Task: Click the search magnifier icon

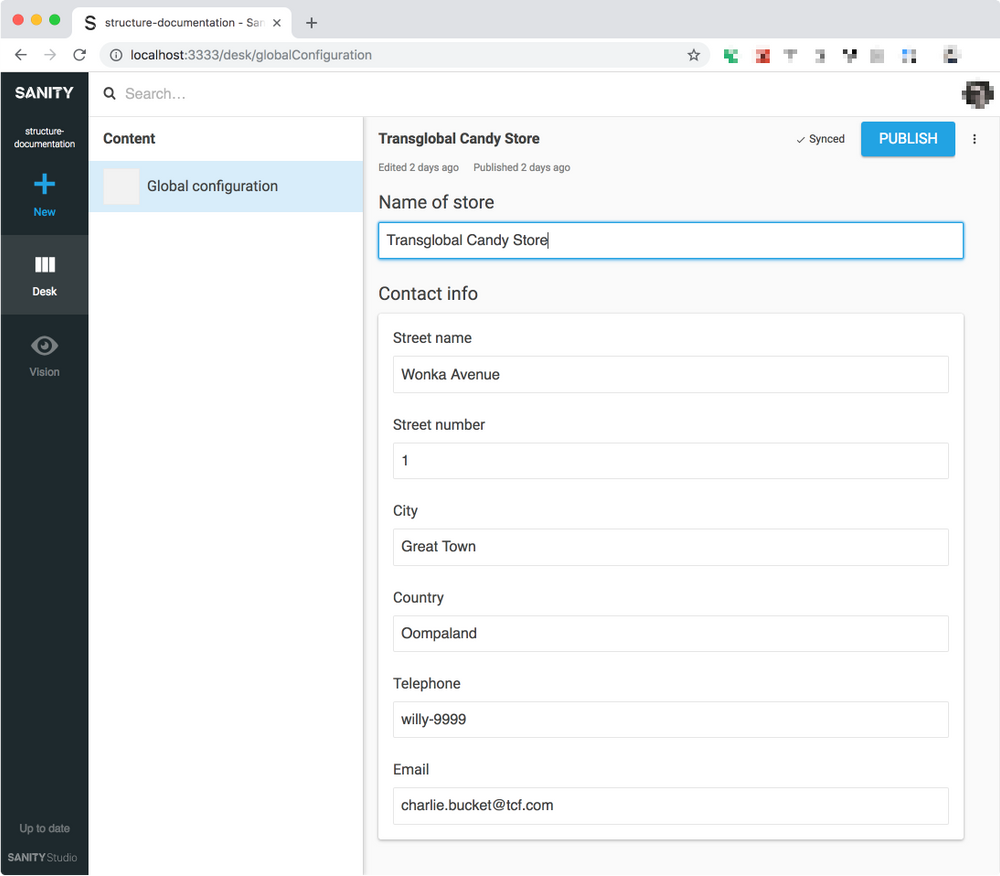Action: 110,94
